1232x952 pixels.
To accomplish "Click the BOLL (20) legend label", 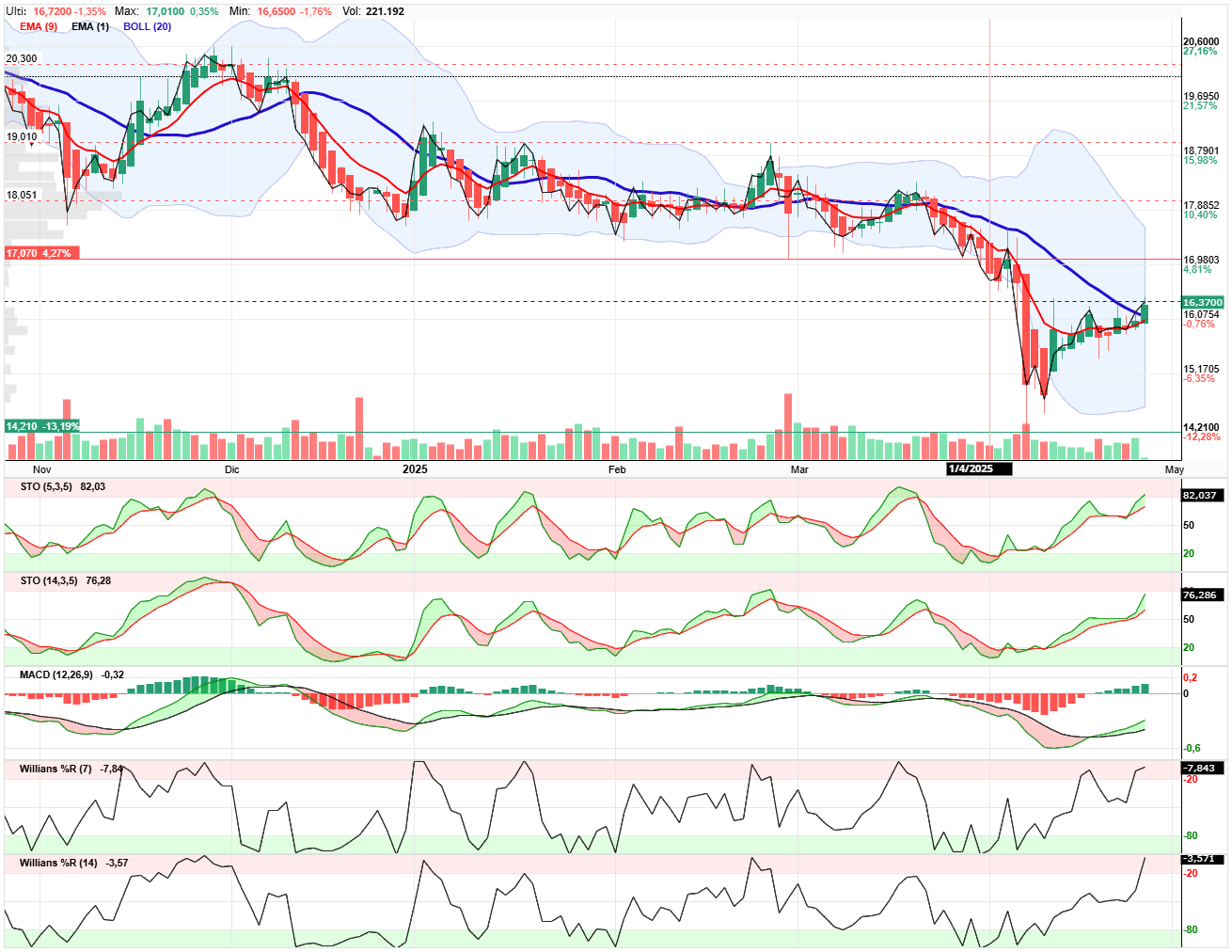I will coord(148,26).
